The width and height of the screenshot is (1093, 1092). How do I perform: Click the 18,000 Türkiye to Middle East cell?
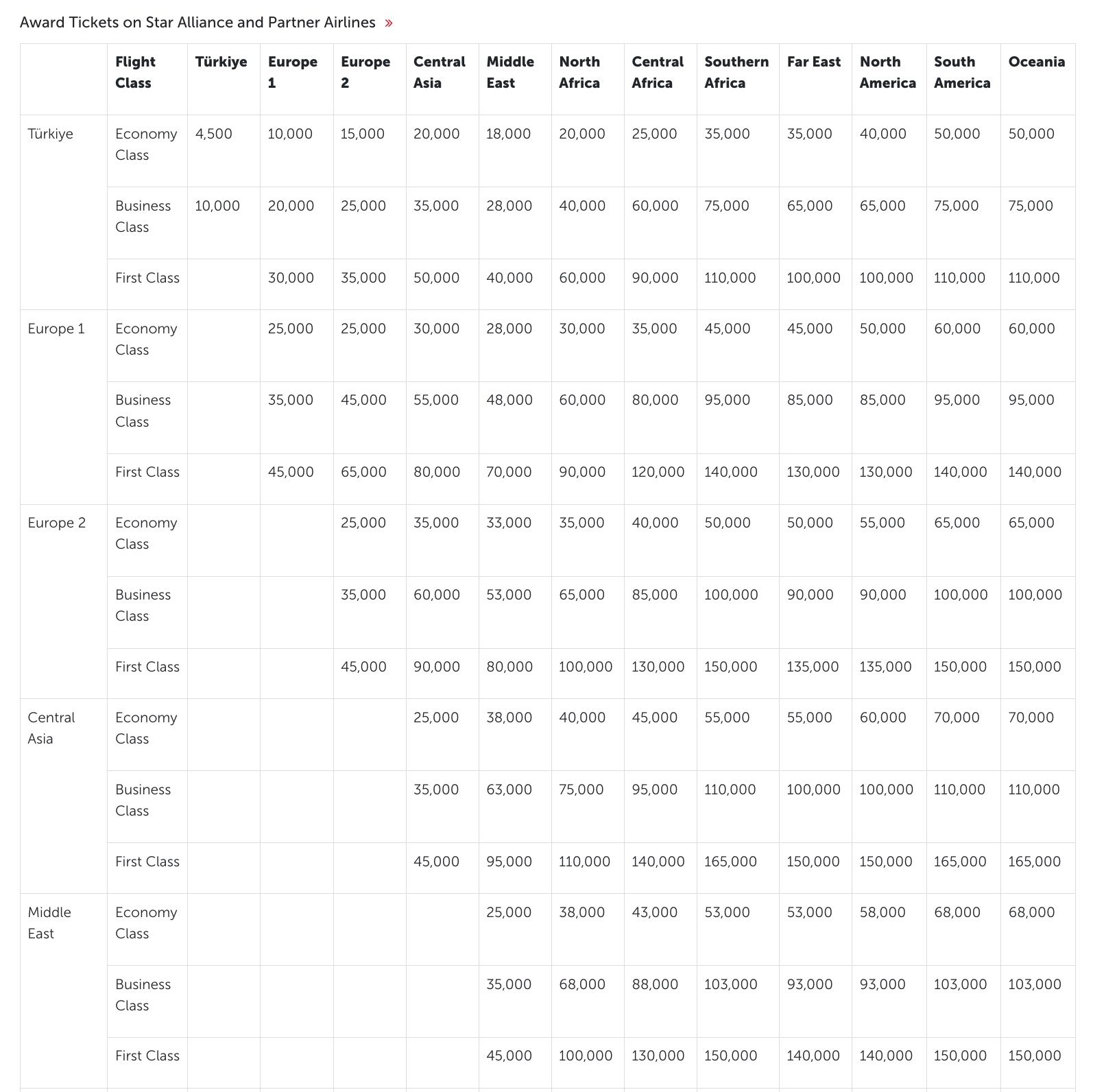tap(508, 134)
